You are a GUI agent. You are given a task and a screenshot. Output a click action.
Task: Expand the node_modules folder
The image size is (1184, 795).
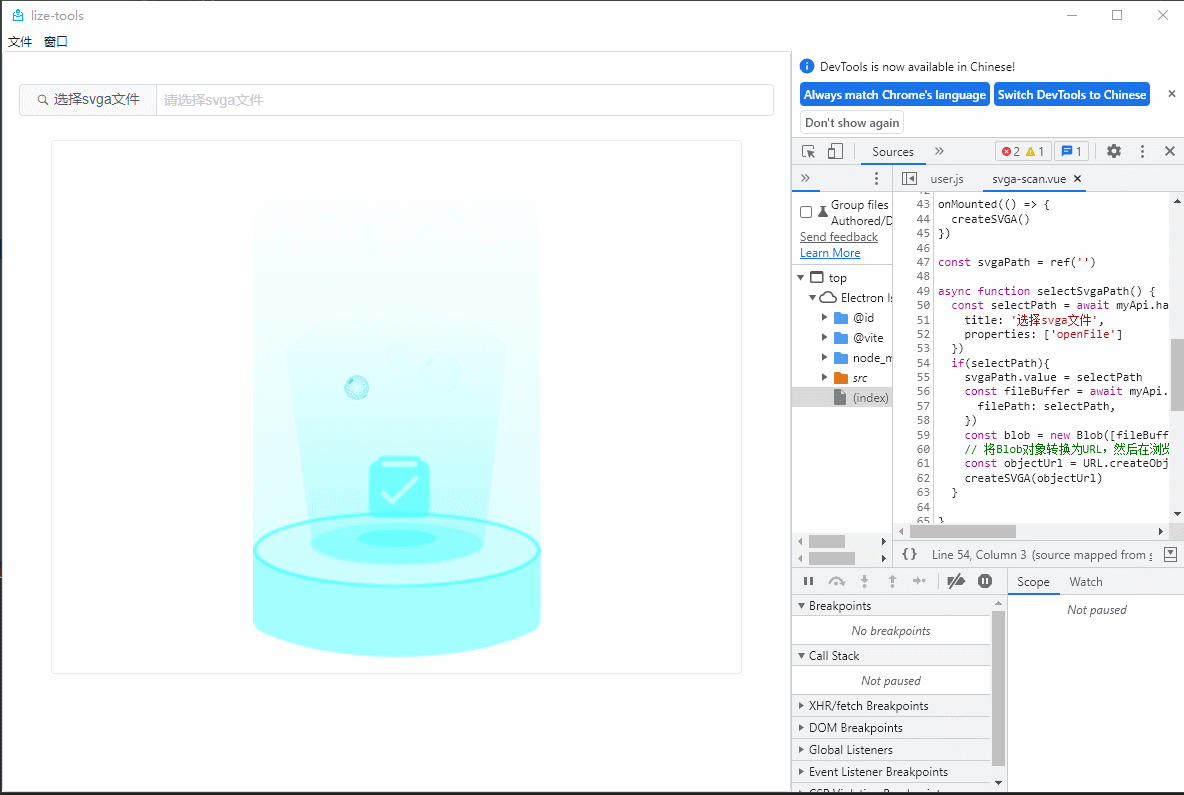click(825, 358)
